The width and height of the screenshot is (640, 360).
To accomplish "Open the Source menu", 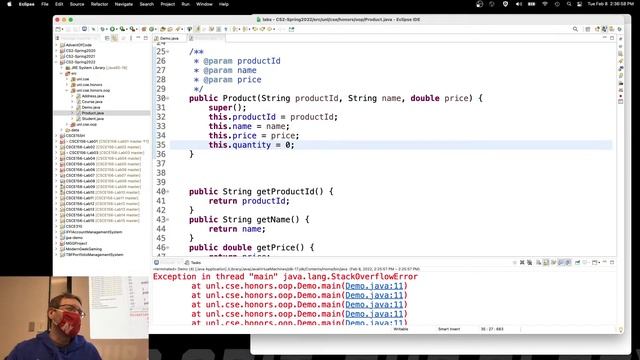I will (x=77, y=4).
